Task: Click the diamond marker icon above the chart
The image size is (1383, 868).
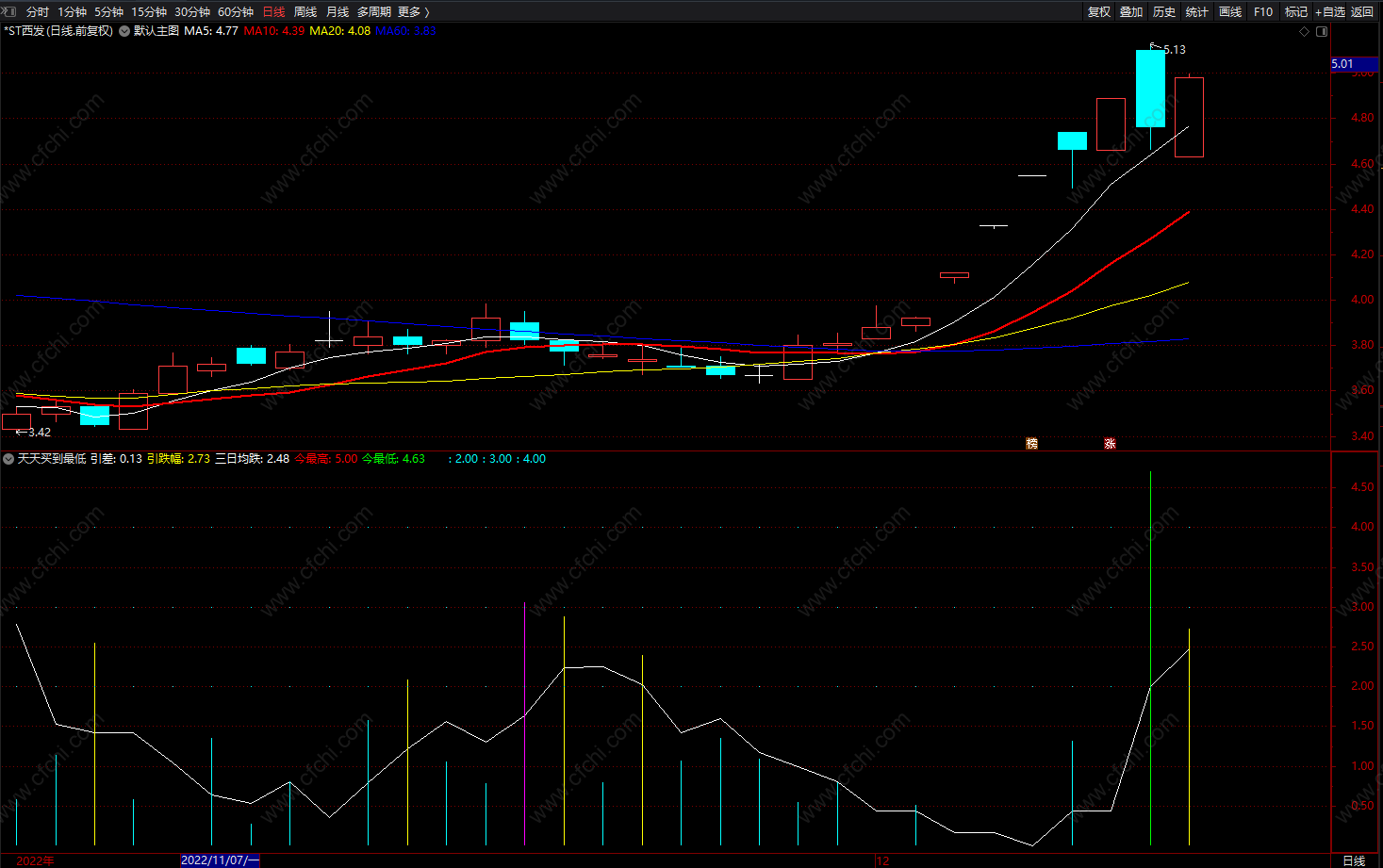Action: click(x=1305, y=31)
